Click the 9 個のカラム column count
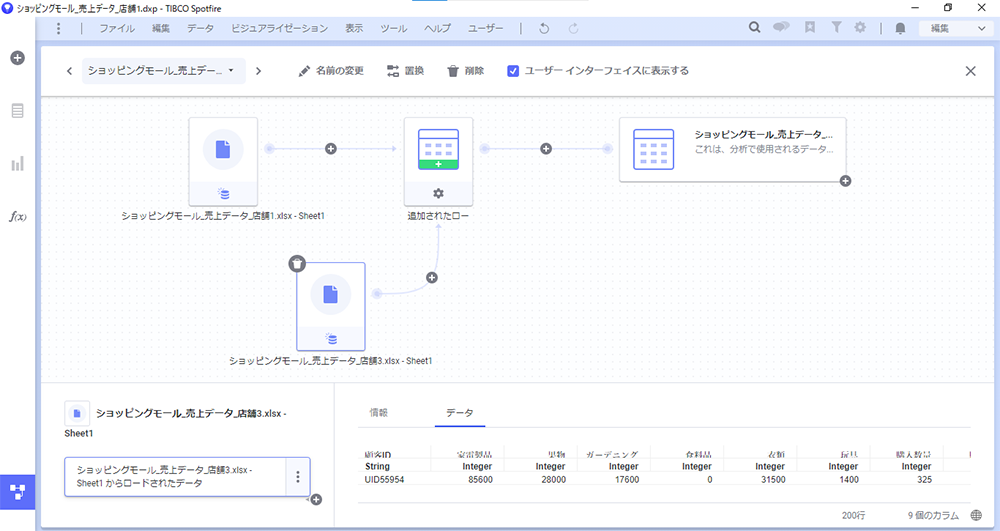Viewport: 1000px width, 531px height. click(x=933, y=515)
